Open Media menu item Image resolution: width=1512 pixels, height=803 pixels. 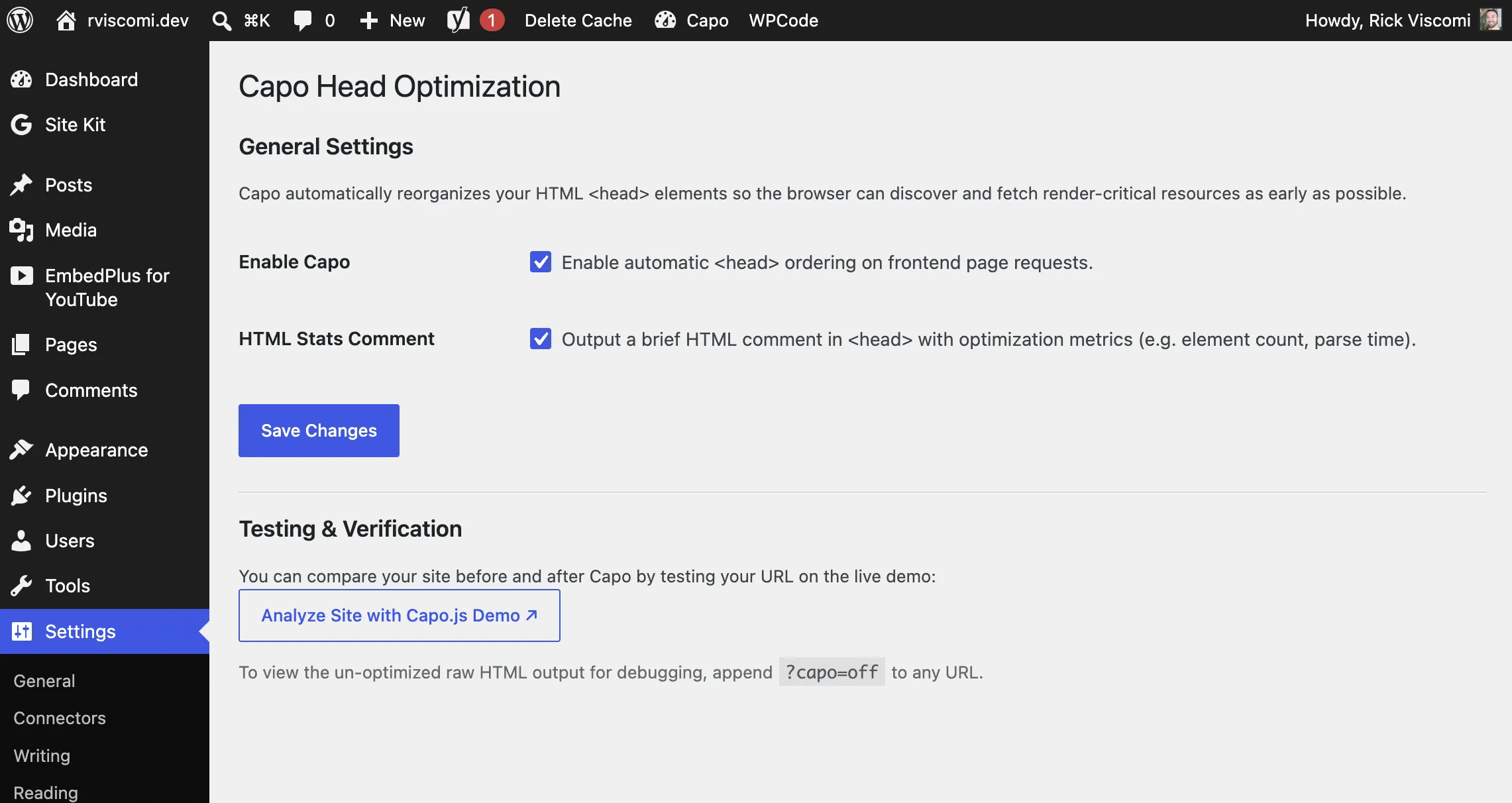(71, 230)
